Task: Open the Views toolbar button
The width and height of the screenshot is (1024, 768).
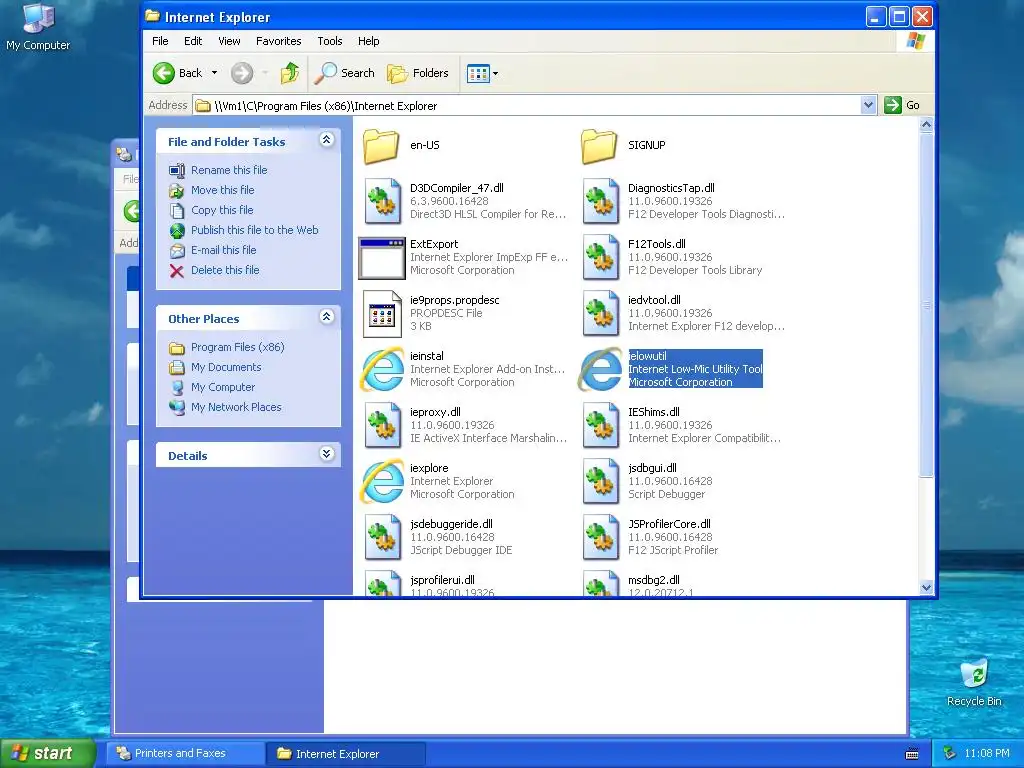Action: (483, 73)
